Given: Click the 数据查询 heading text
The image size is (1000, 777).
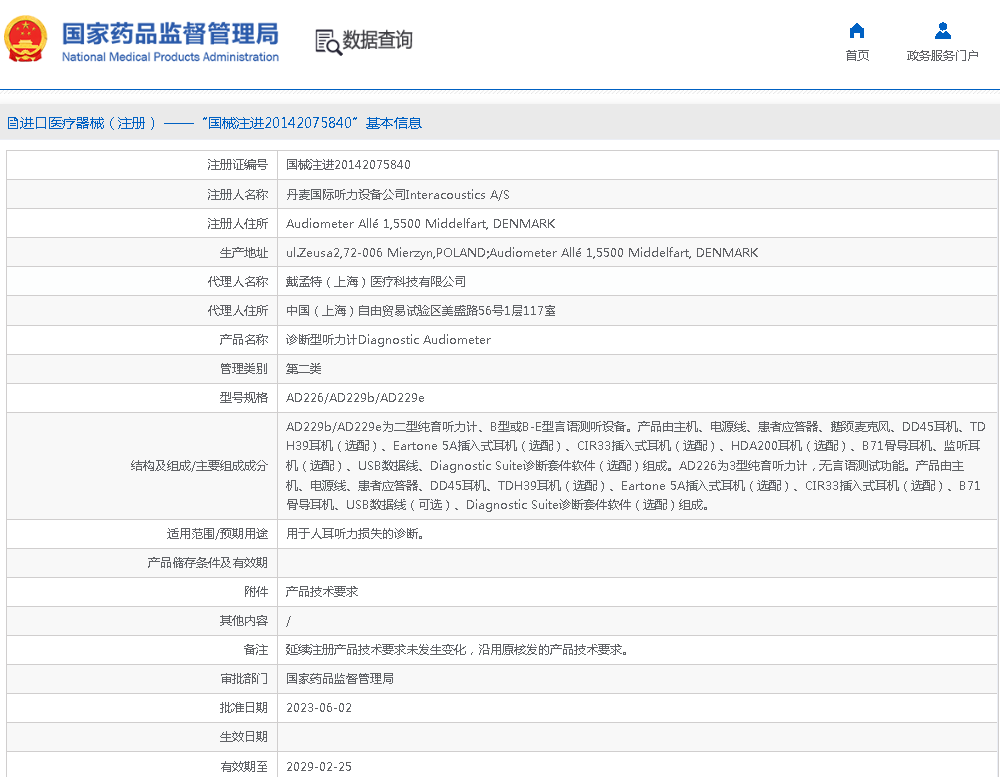Looking at the screenshot, I should click(x=377, y=40).
